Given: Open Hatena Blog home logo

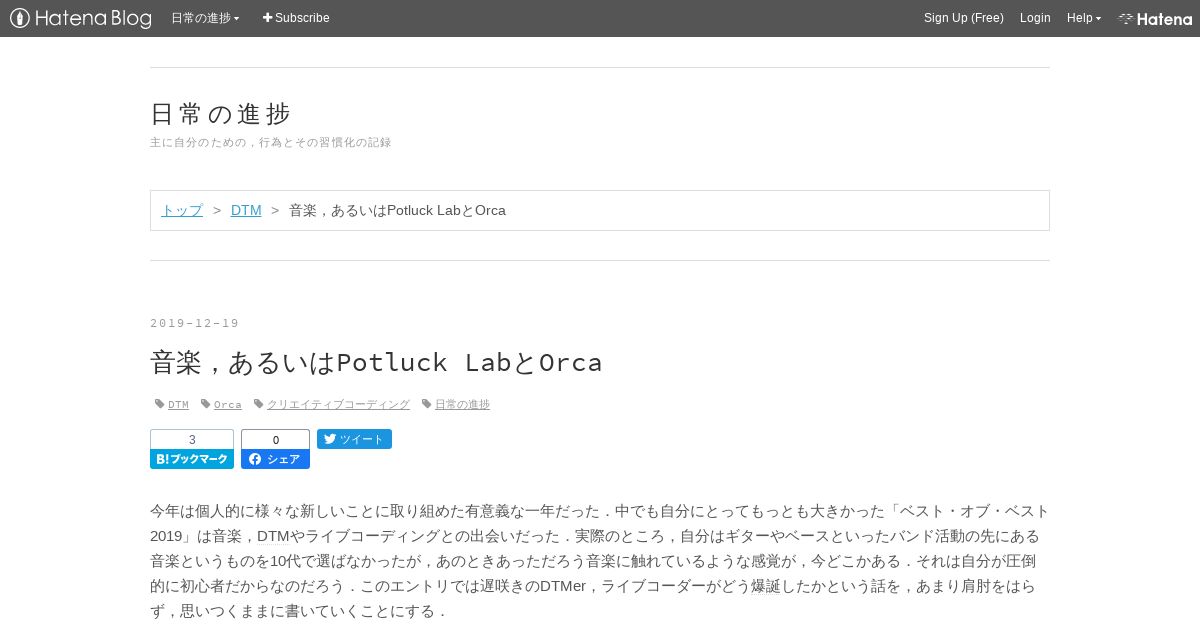Looking at the screenshot, I should 81,18.
